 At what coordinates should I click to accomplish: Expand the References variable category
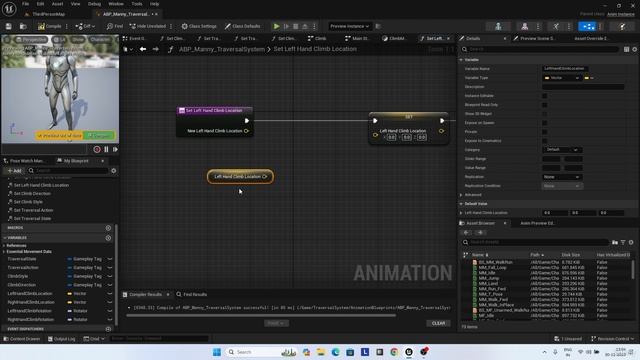pos(4,245)
